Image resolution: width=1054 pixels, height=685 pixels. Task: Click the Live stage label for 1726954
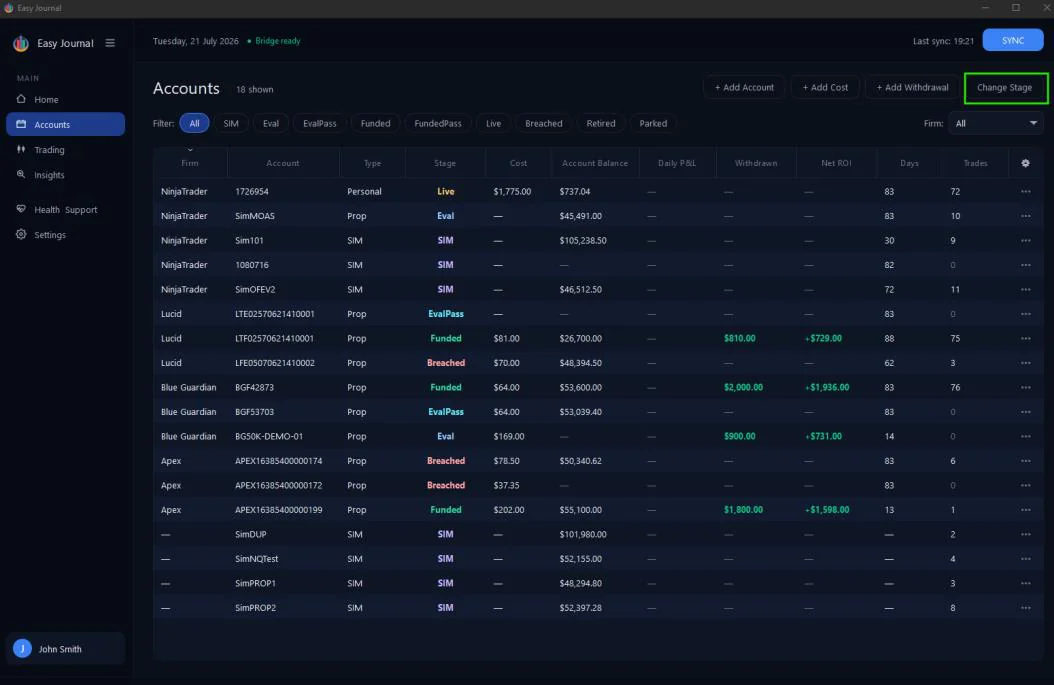point(446,192)
